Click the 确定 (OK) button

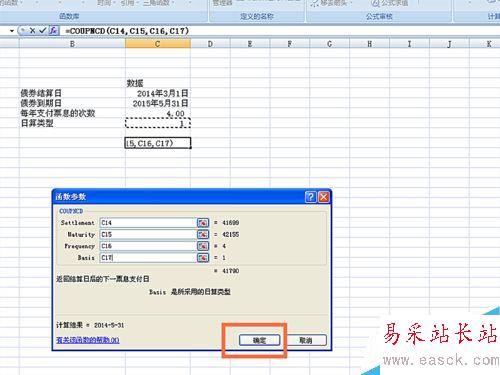[x=259, y=340]
